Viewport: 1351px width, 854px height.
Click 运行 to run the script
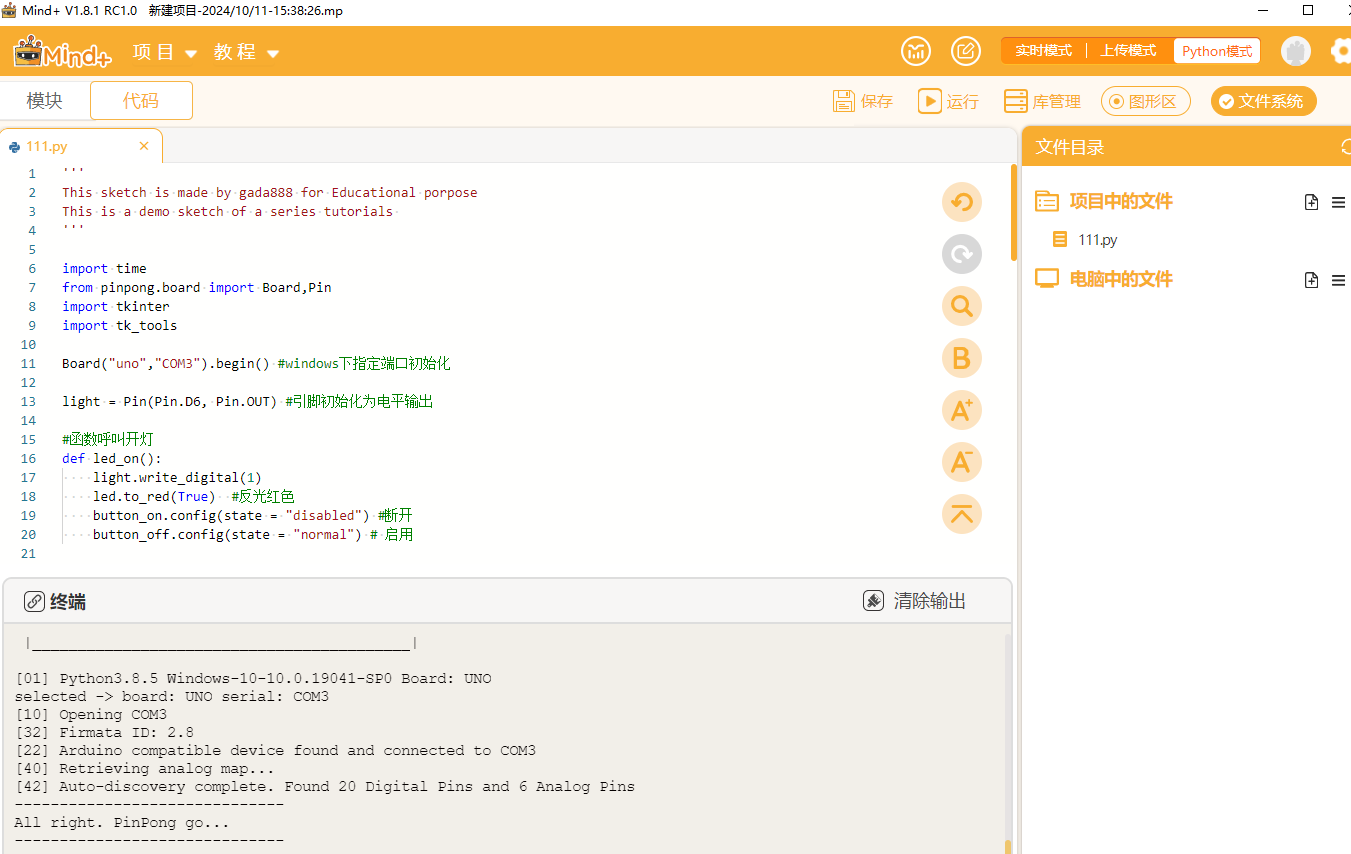point(948,101)
